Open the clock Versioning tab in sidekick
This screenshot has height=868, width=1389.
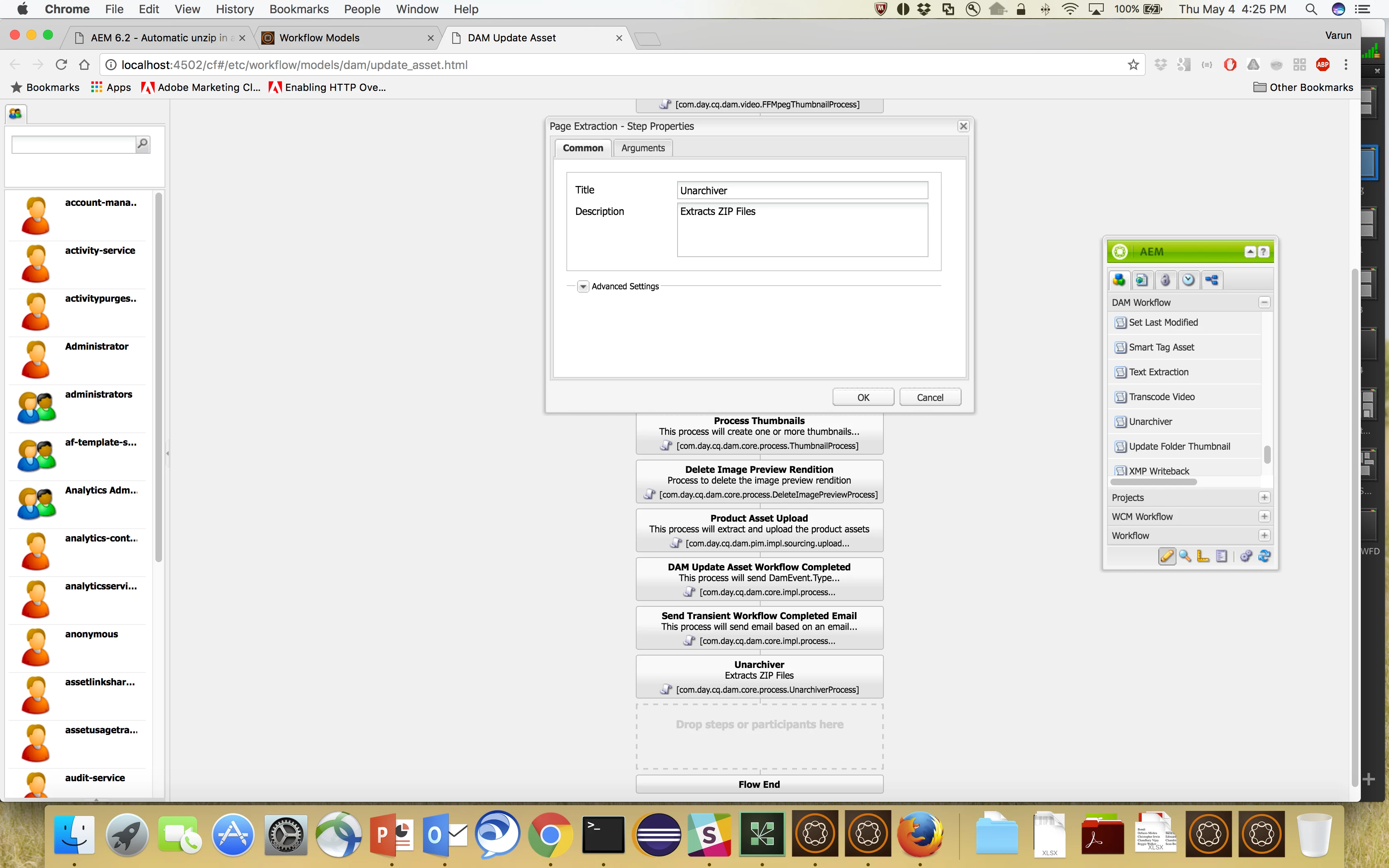point(1188,280)
